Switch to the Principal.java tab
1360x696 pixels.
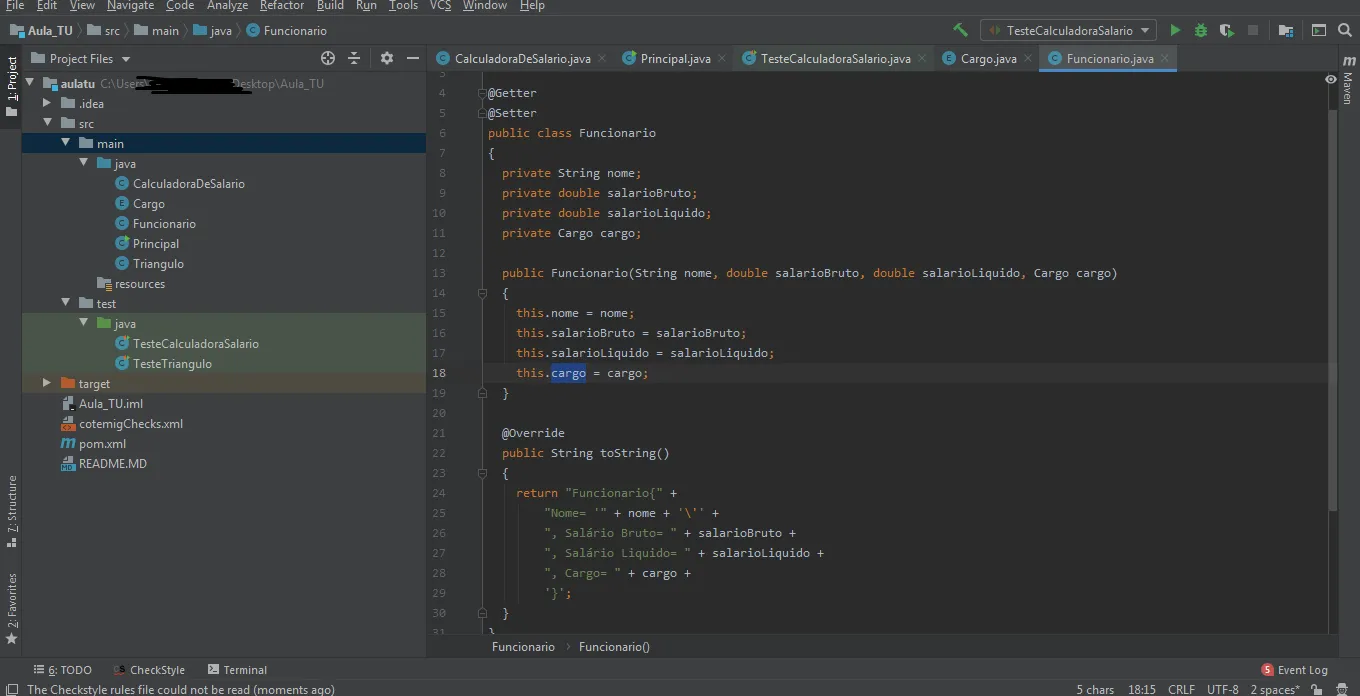tap(675, 59)
